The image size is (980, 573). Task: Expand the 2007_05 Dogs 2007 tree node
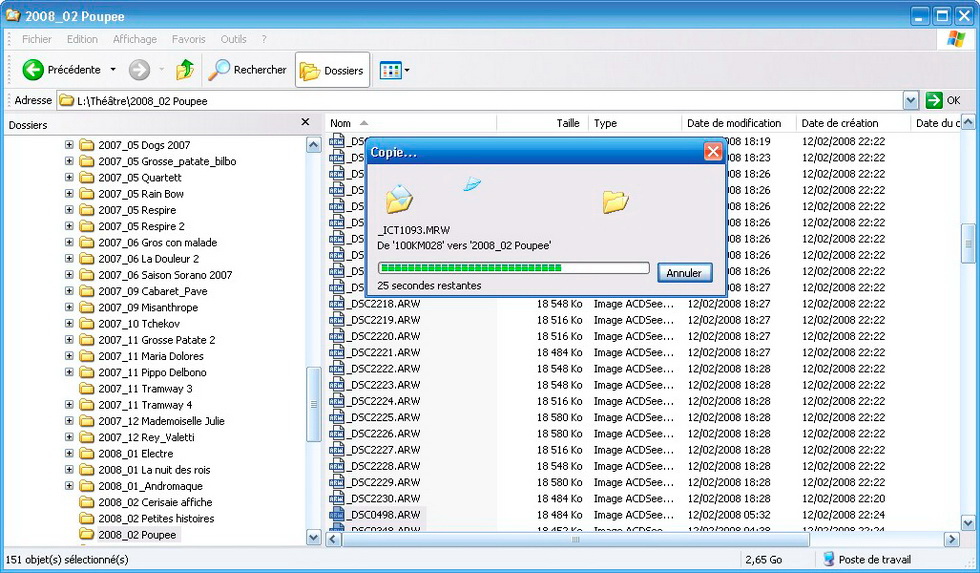pyautogui.click(x=69, y=145)
